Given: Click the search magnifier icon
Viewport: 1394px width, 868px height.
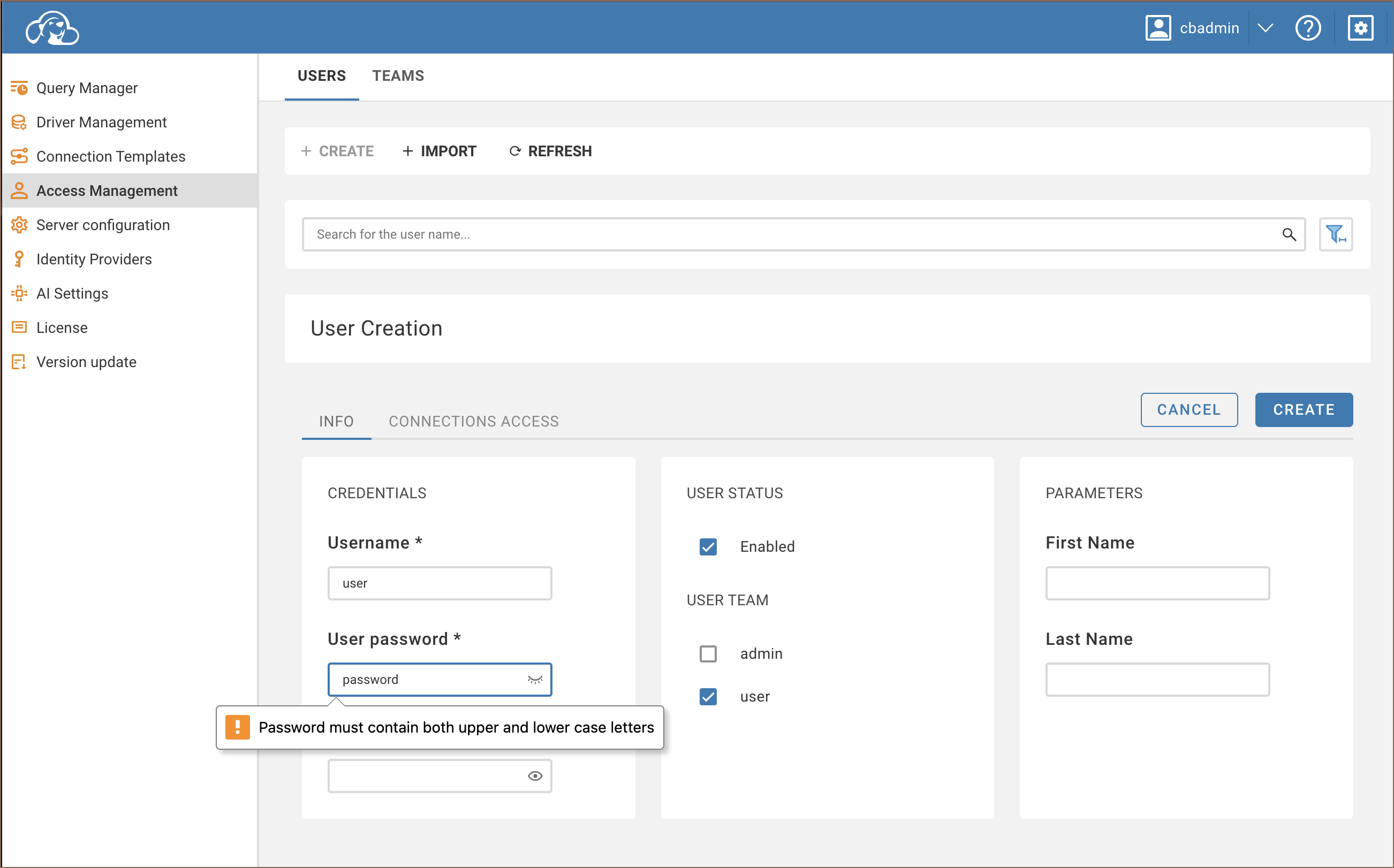Looking at the screenshot, I should point(1289,234).
